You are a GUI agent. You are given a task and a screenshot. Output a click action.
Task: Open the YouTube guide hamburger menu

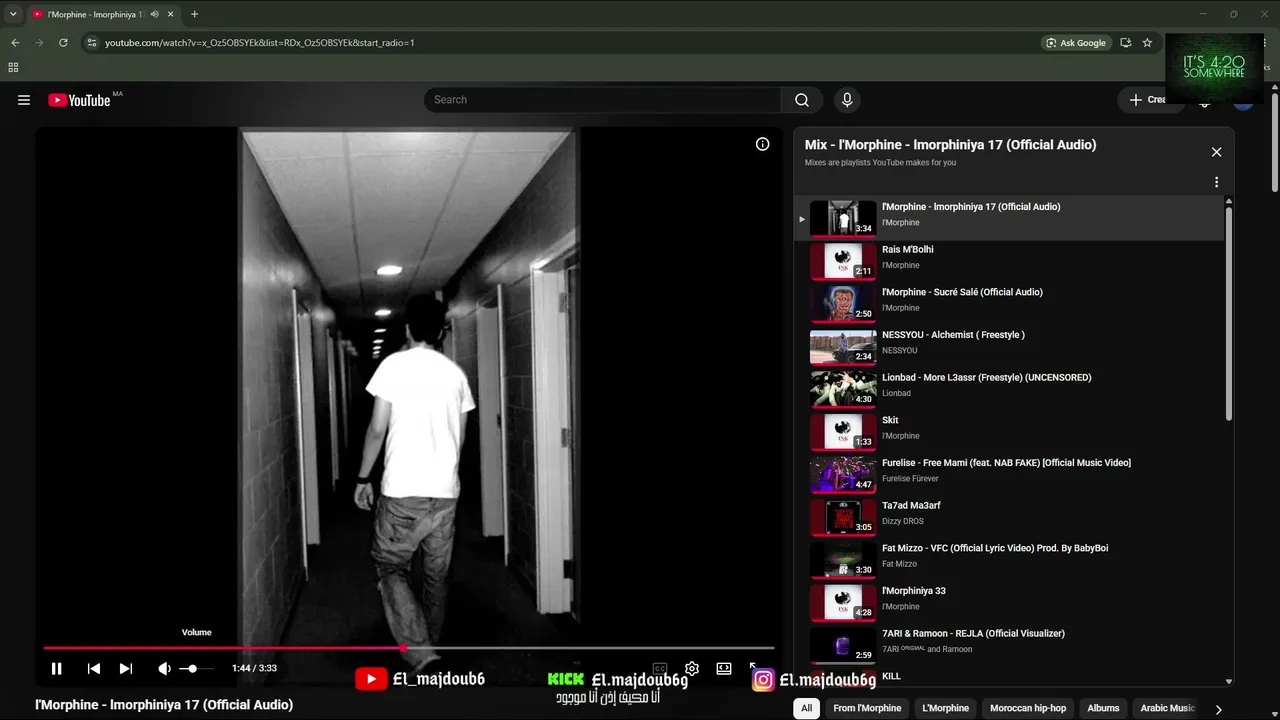(x=24, y=100)
